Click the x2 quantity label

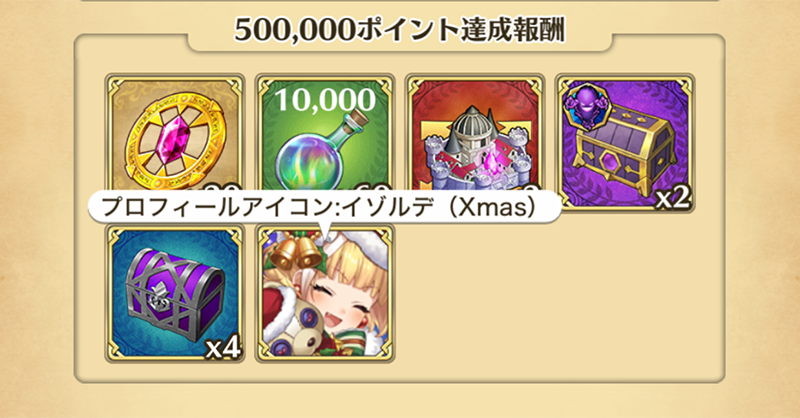pyautogui.click(x=673, y=198)
